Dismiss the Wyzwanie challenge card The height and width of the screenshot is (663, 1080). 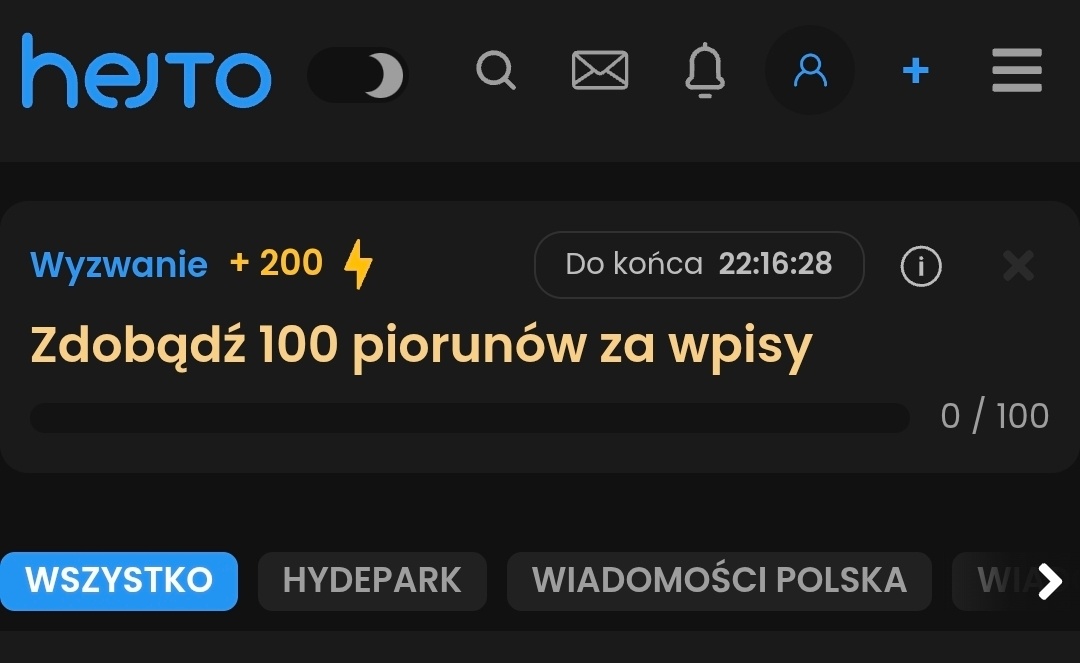(1018, 266)
